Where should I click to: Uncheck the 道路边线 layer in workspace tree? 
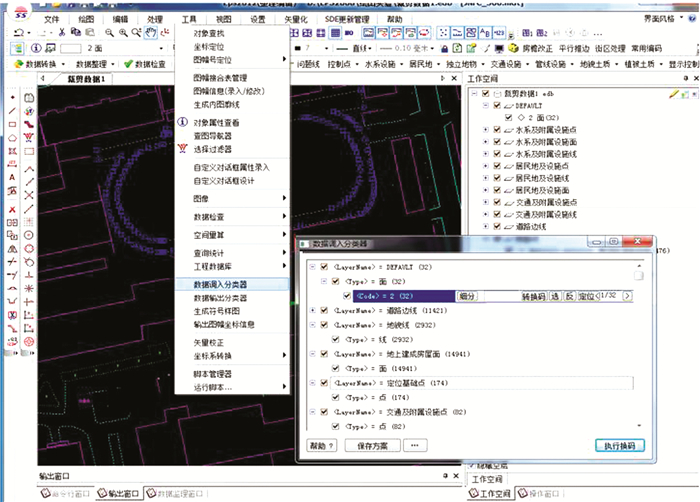pyautogui.click(x=497, y=227)
